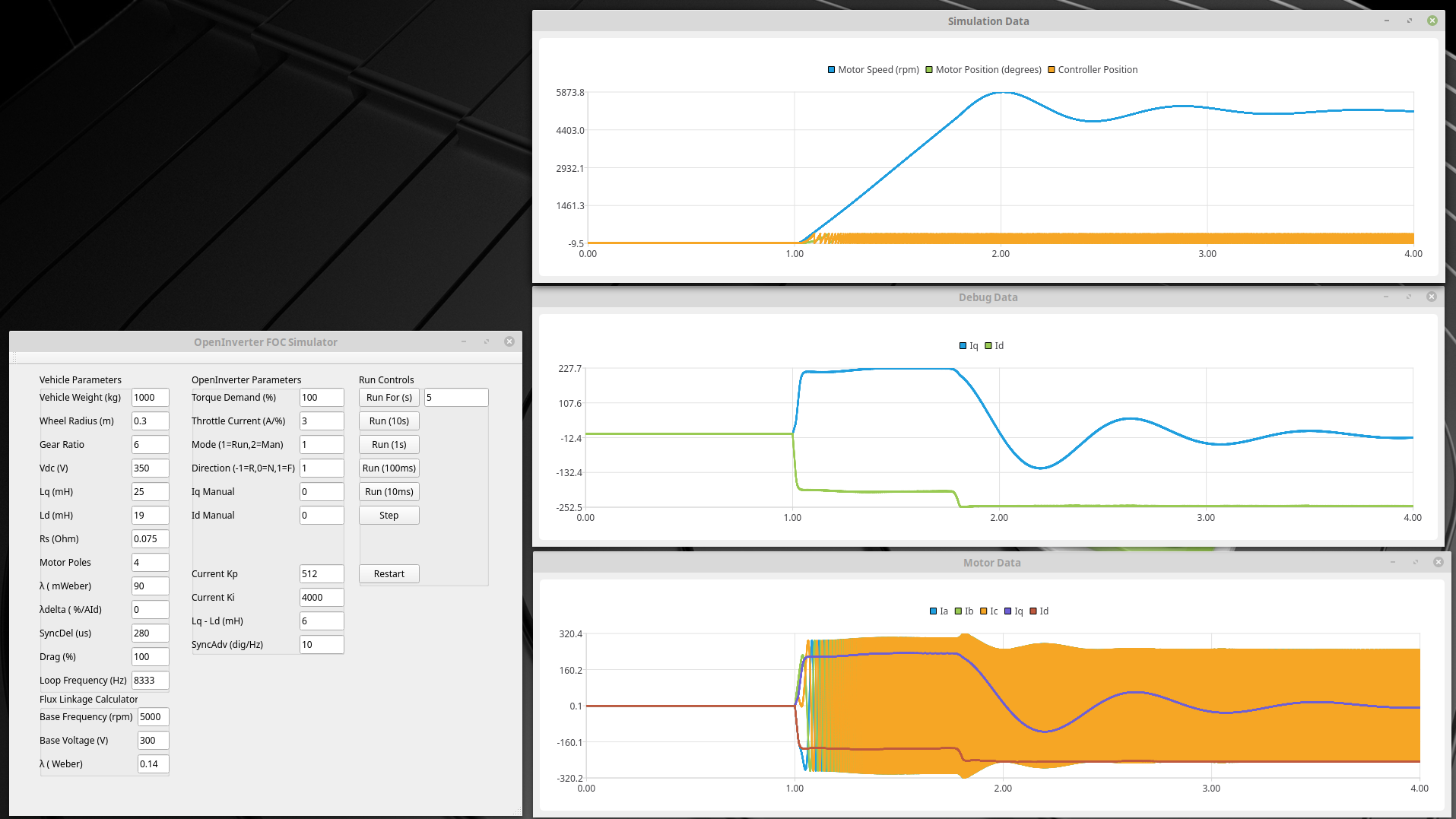Click the Run (10s) button
1456x819 pixels.
(x=389, y=421)
